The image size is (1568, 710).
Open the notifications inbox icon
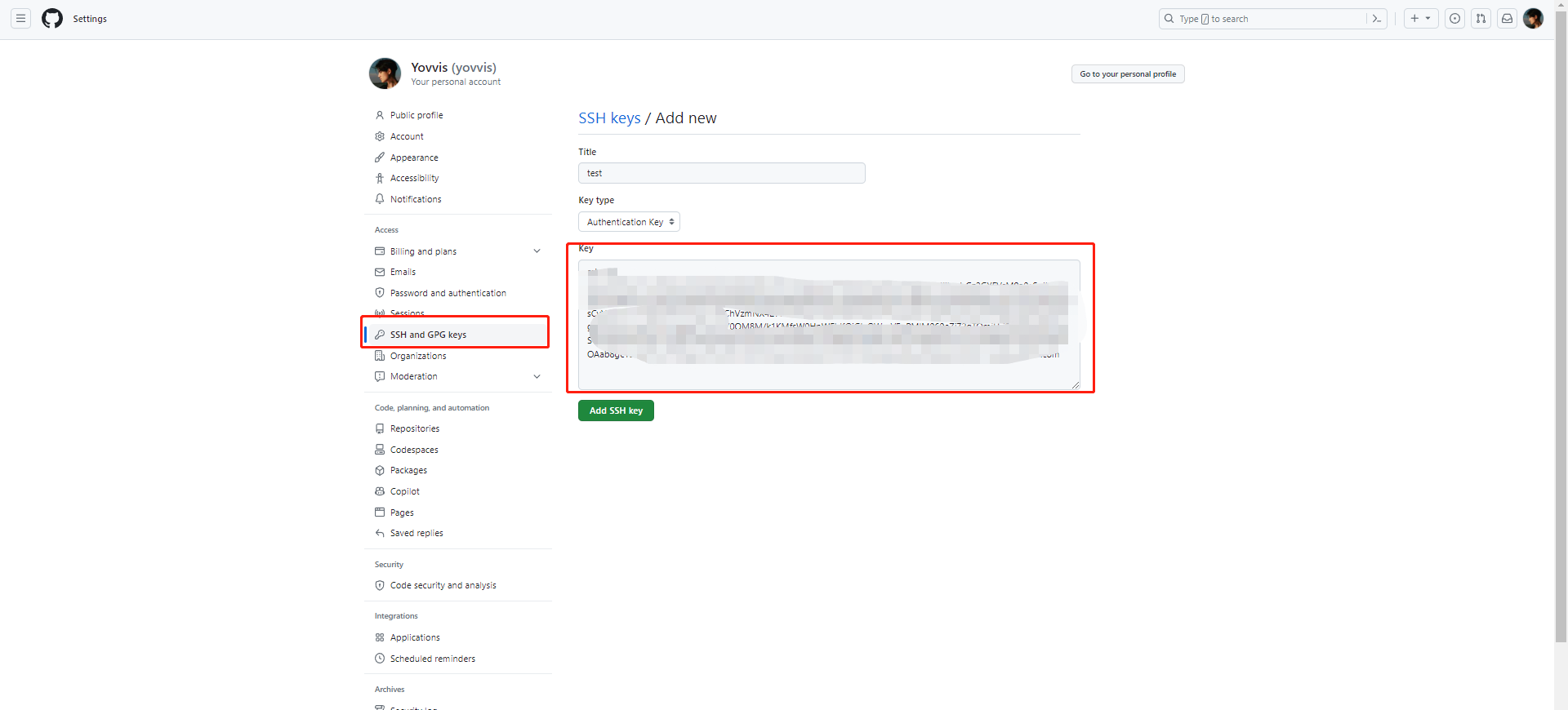(x=1507, y=19)
